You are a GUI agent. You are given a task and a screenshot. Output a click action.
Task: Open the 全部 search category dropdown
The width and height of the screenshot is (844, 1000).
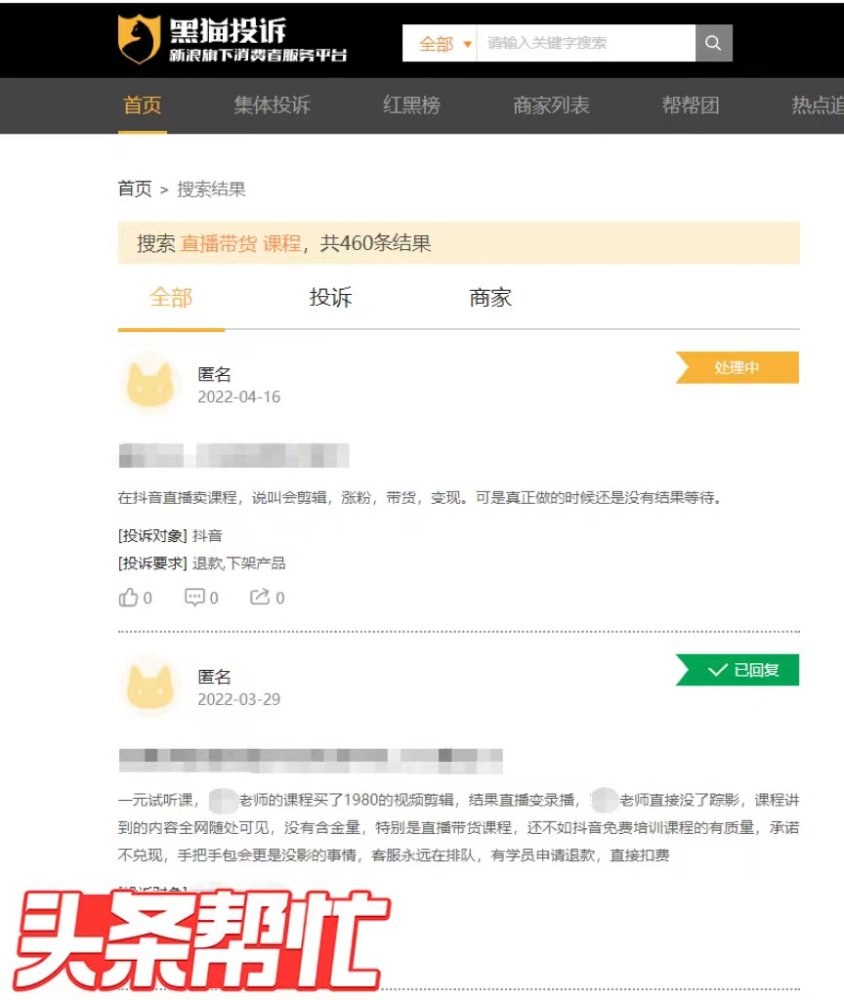(x=440, y=43)
